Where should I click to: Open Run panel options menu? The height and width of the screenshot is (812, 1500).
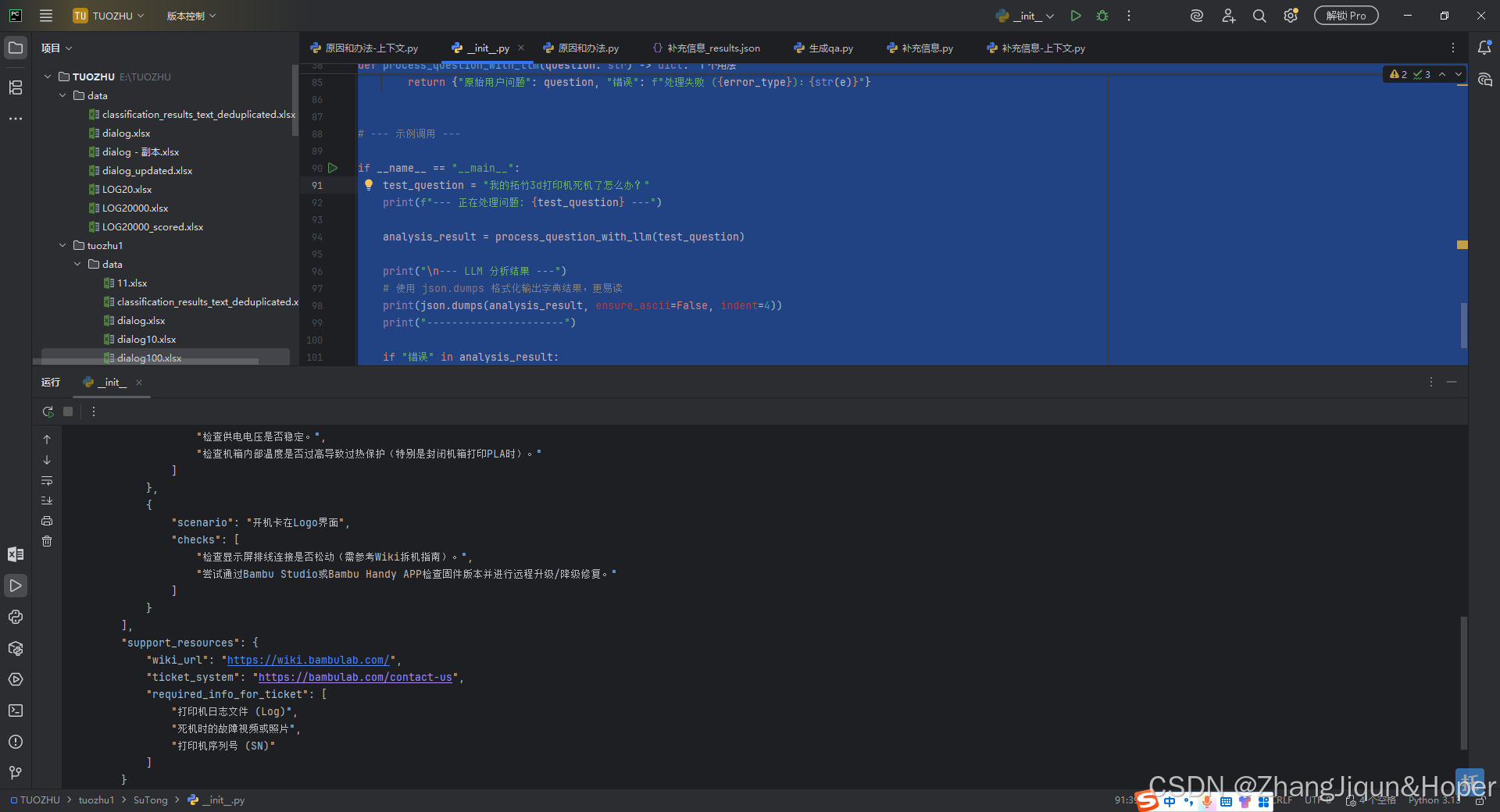tap(1431, 382)
